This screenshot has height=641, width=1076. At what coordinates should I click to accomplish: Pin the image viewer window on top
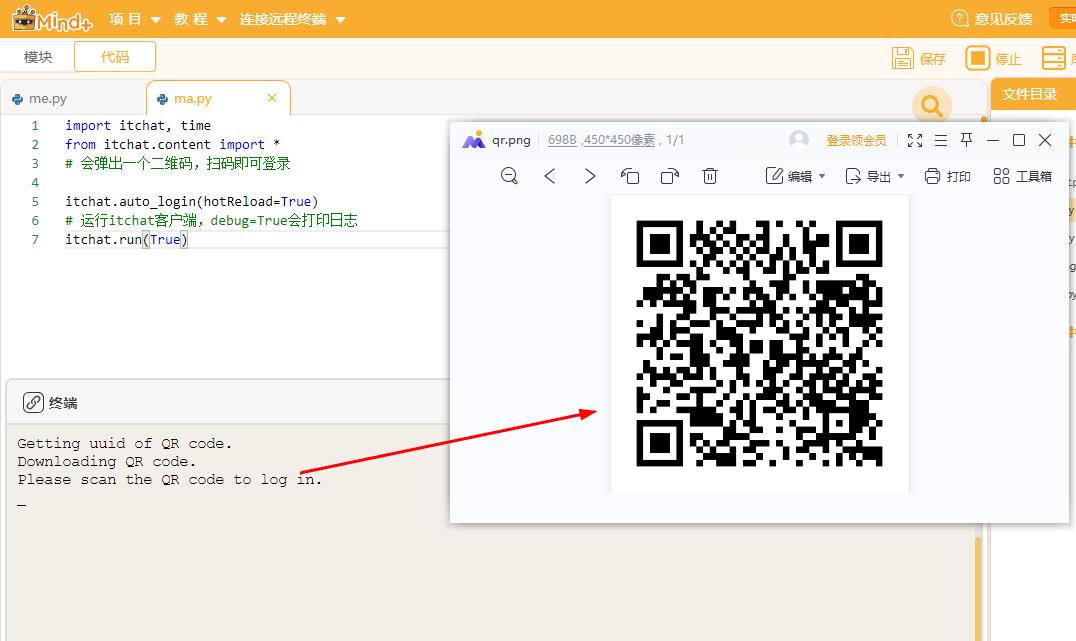[966, 140]
